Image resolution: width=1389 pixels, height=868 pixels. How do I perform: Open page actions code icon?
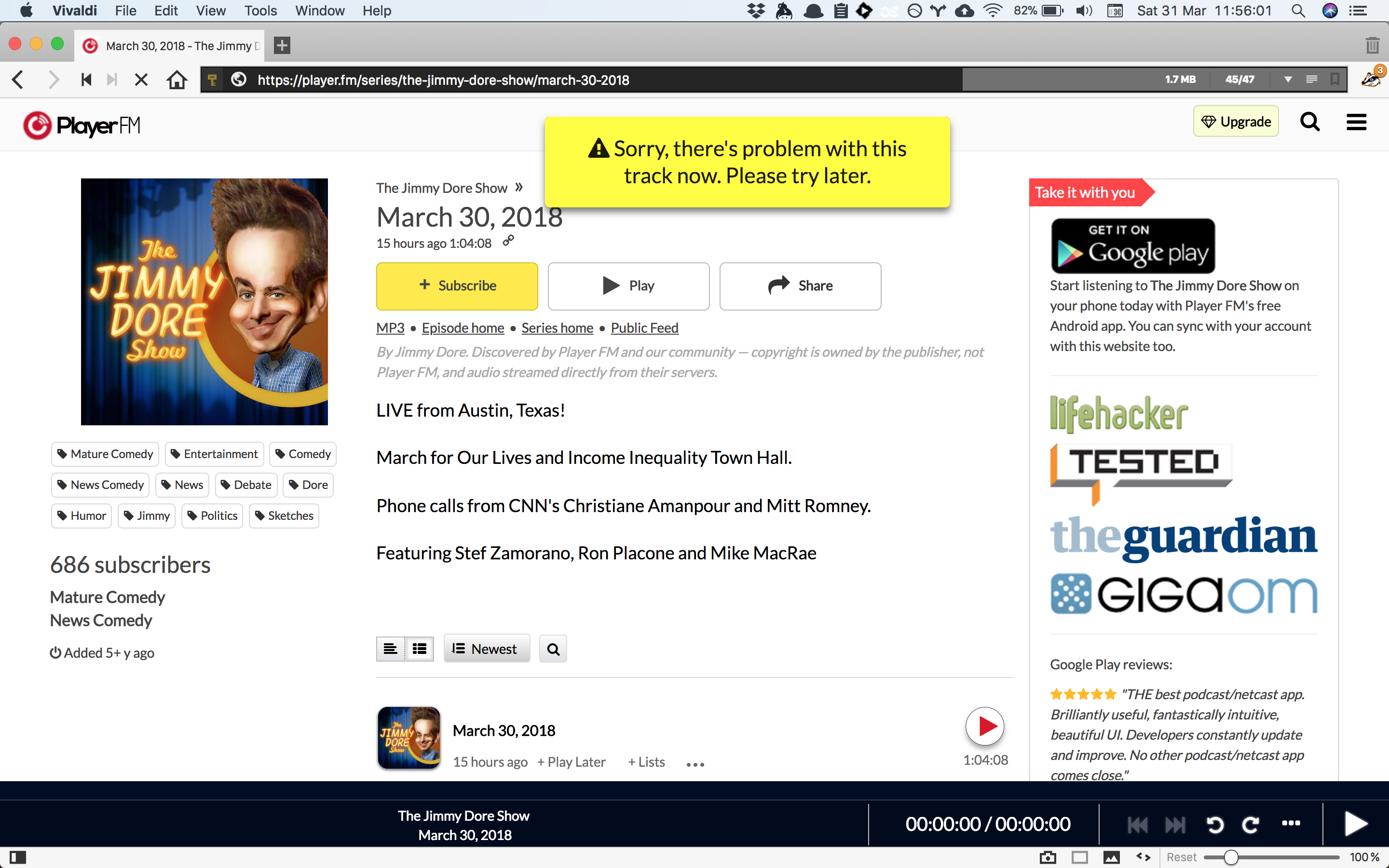[1144, 857]
